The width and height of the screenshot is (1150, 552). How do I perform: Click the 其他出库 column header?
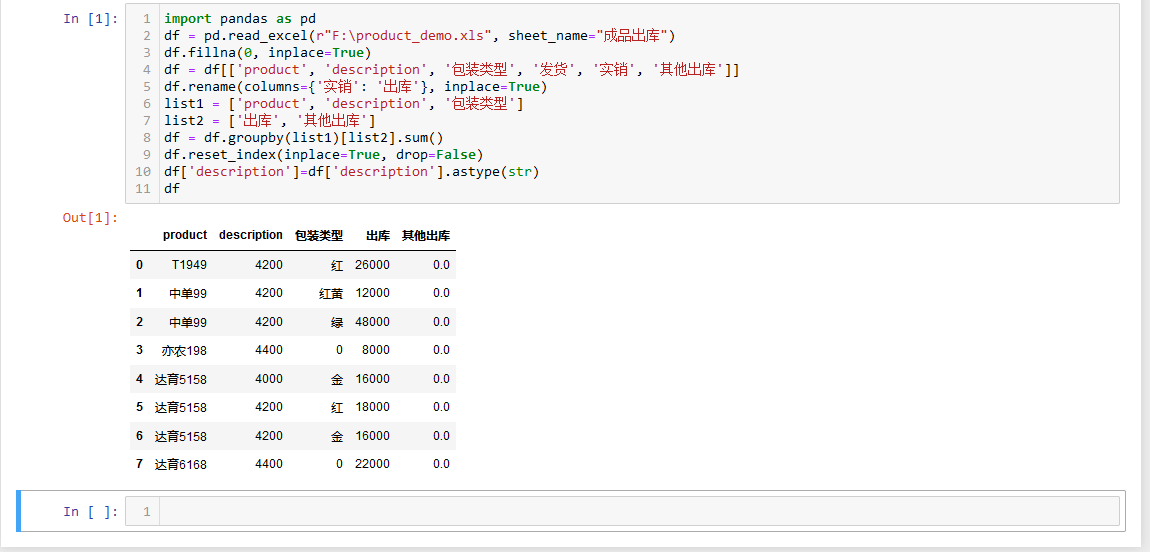(426, 235)
